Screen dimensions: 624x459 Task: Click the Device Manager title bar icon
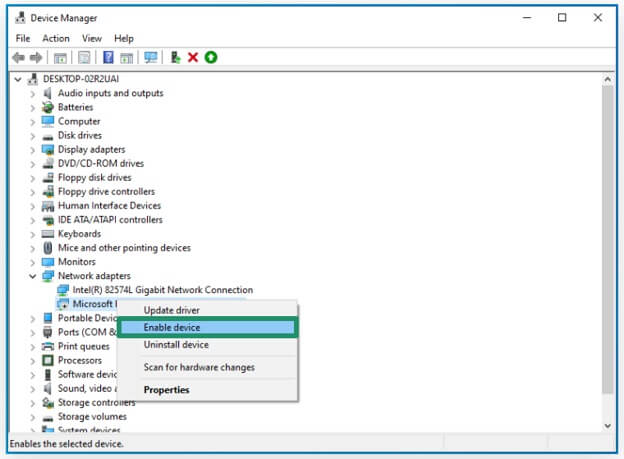(20, 18)
